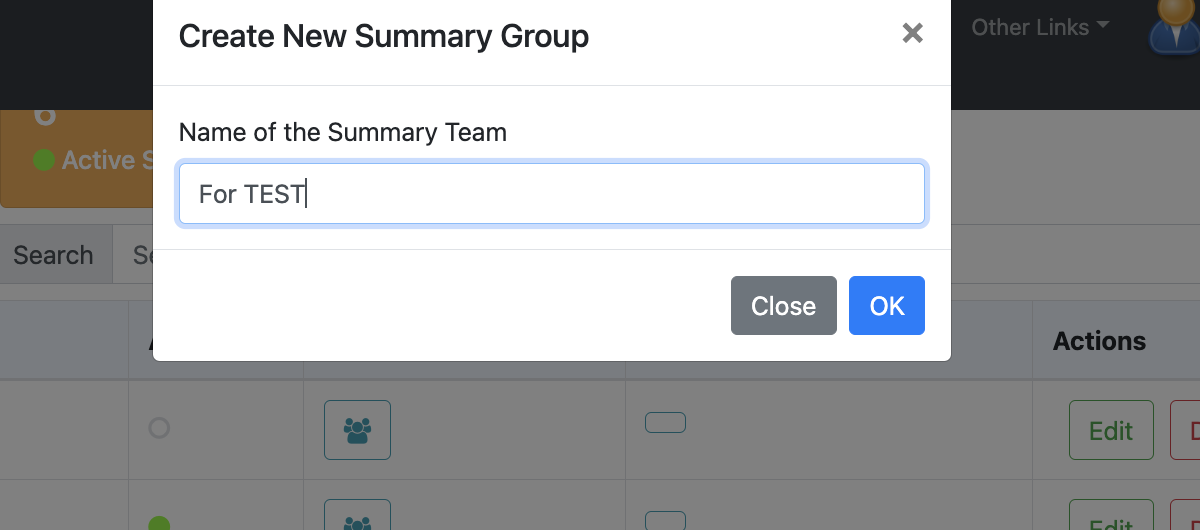Click the Search label beside the filter box
This screenshot has height=530, width=1200.
53,255
